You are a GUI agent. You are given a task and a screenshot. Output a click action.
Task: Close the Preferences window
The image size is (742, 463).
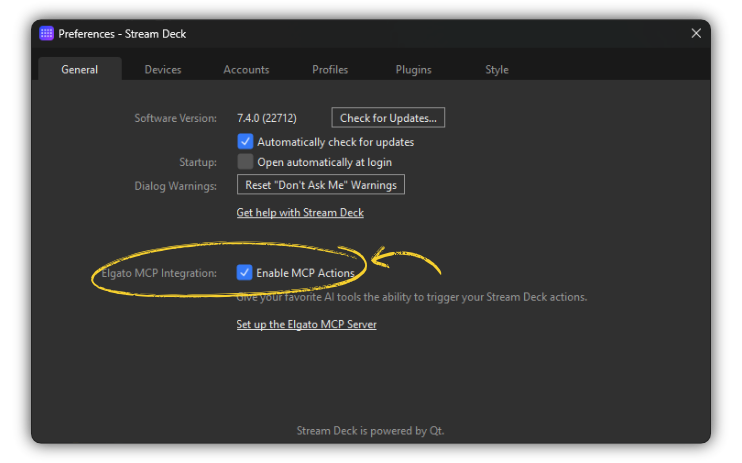696,33
